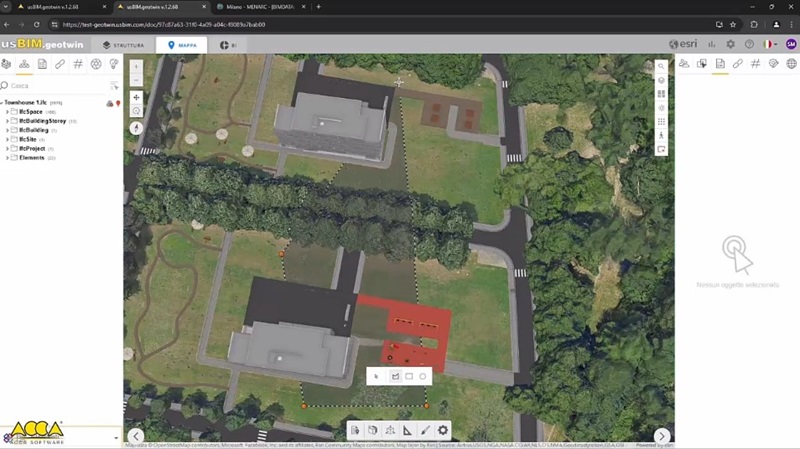
Task: Activate the rotate map tool
Action: pos(136,111)
